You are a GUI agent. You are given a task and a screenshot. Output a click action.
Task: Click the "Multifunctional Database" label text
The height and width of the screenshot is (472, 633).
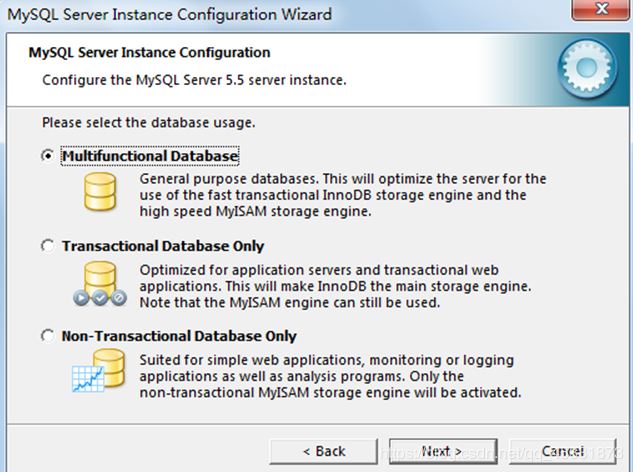click(150, 157)
